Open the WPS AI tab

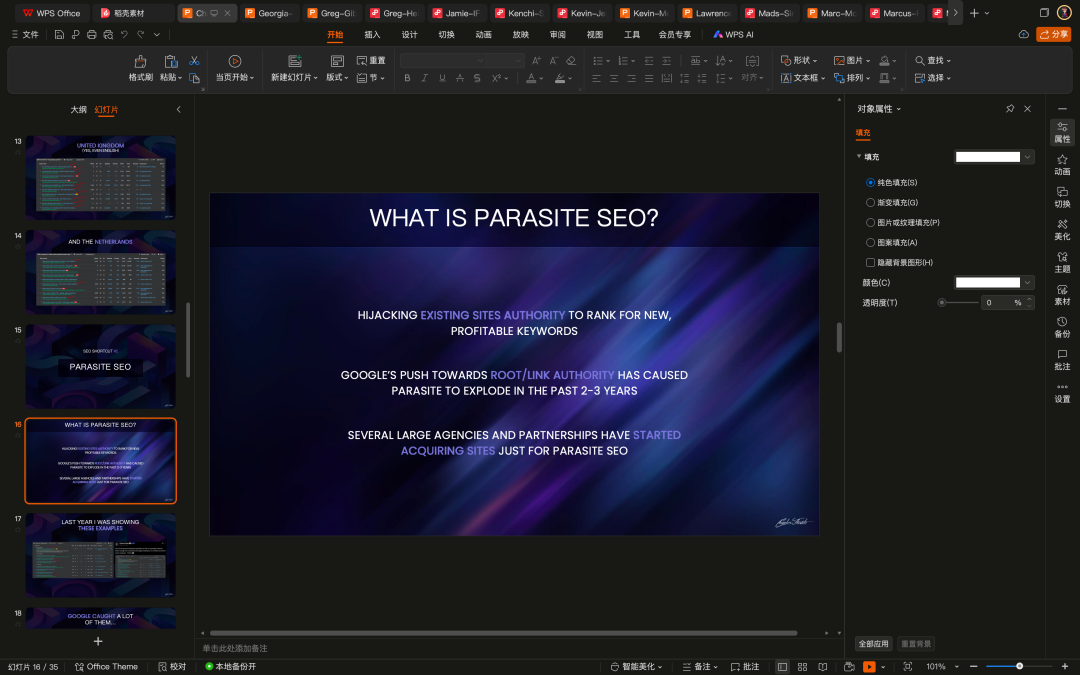click(733, 34)
